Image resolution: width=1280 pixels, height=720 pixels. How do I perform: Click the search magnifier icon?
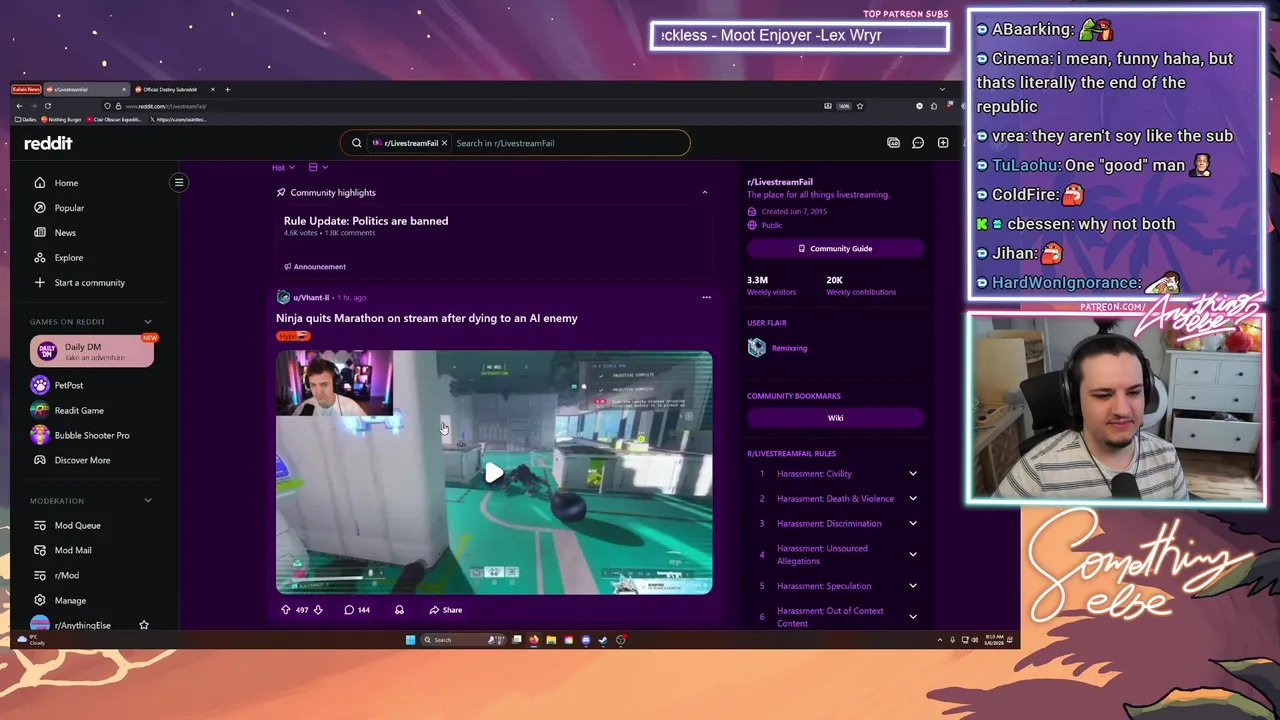coord(357,143)
